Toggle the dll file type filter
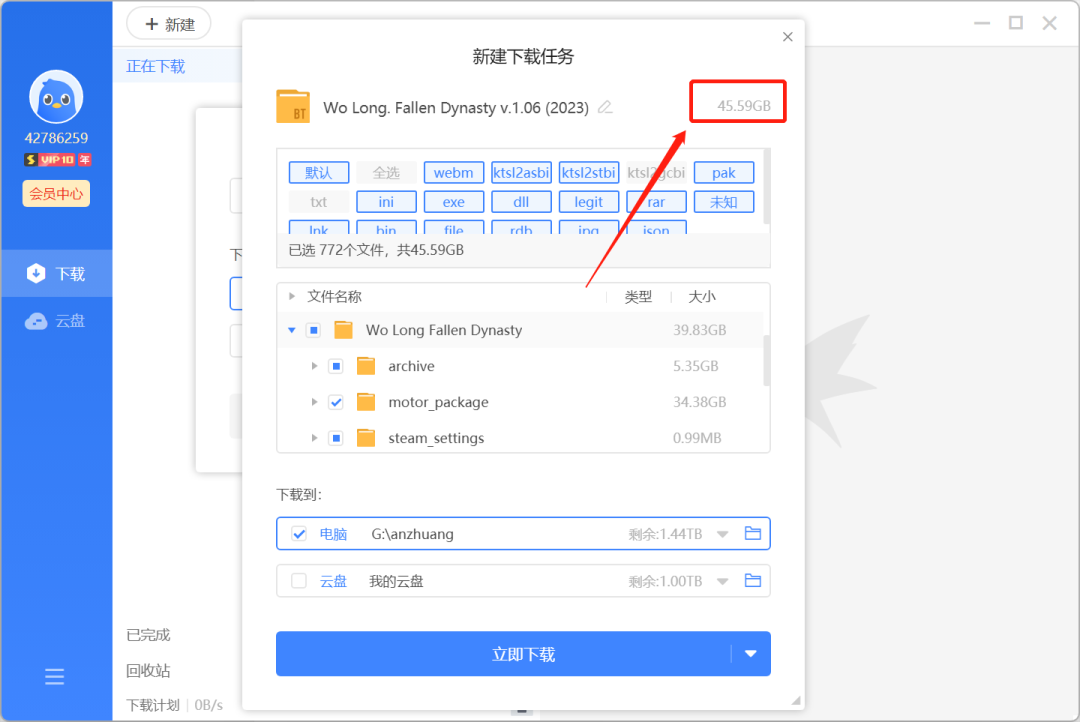 521,202
